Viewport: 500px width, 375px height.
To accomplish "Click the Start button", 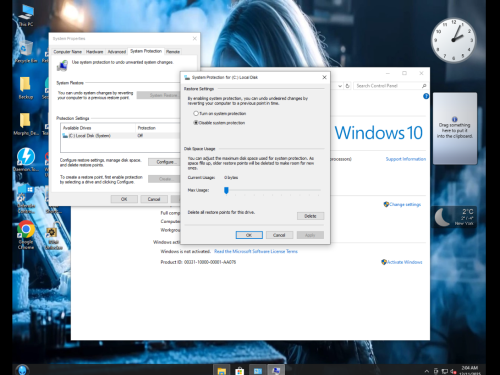I will click(23, 370).
